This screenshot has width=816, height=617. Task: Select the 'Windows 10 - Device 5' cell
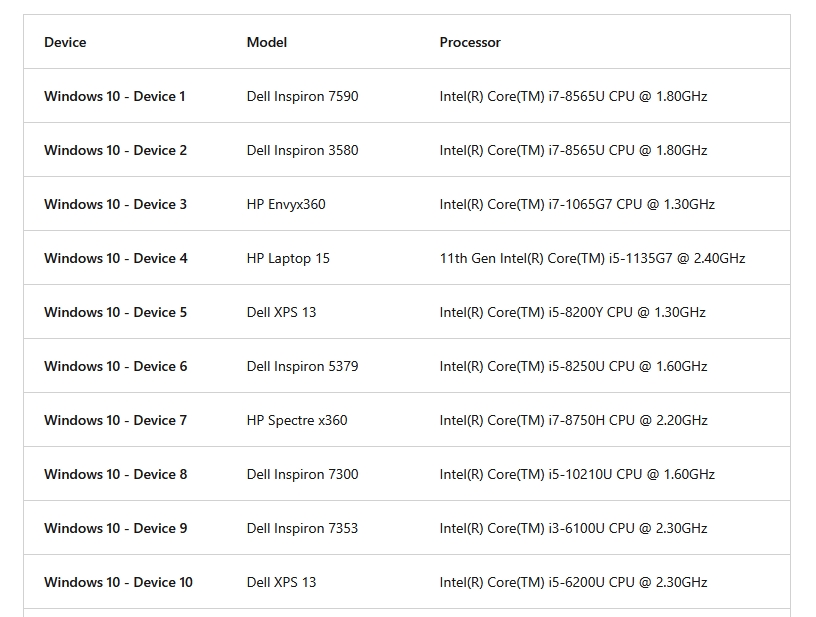(115, 313)
